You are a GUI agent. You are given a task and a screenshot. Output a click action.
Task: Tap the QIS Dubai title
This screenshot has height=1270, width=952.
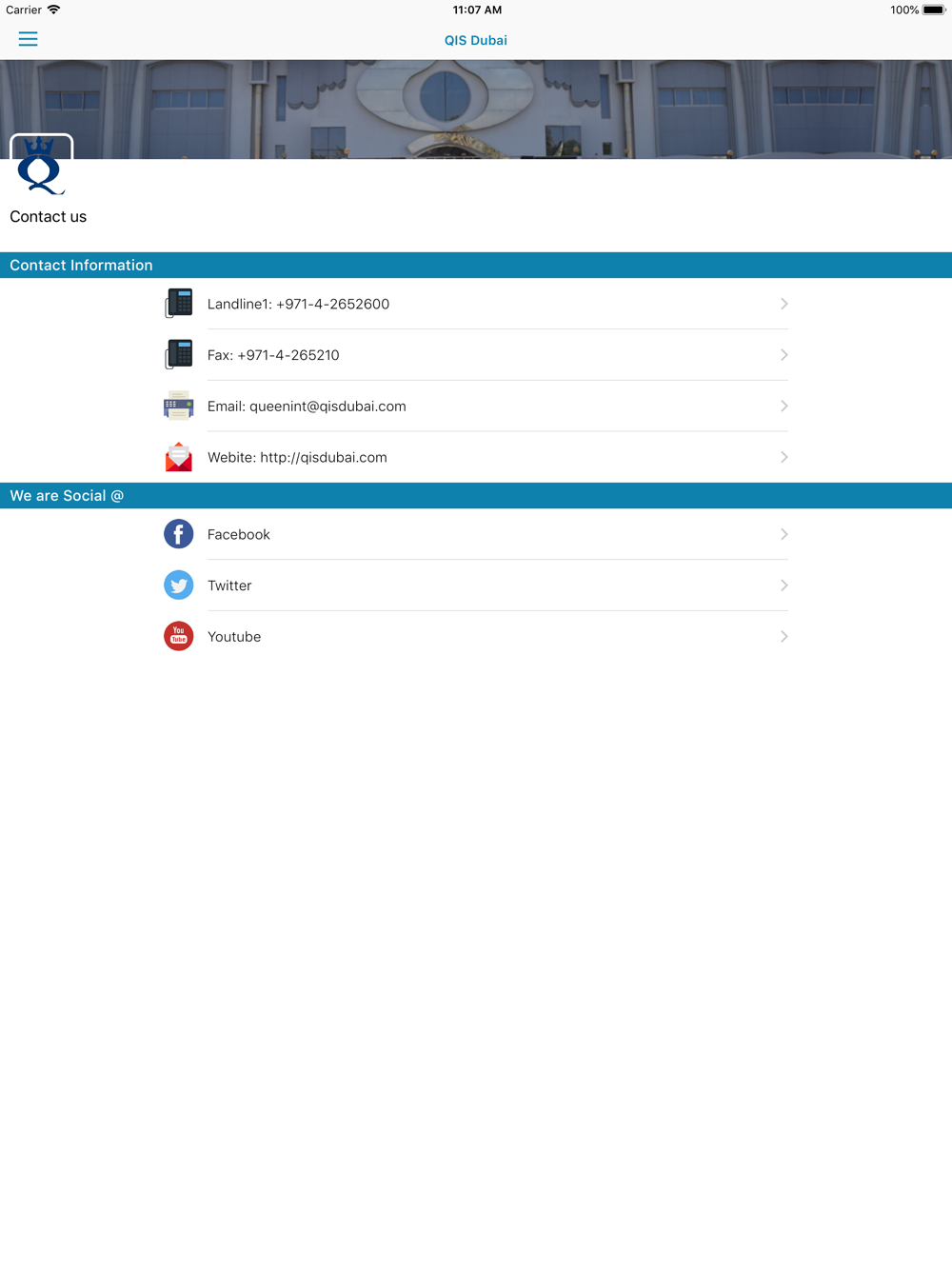pos(476,40)
